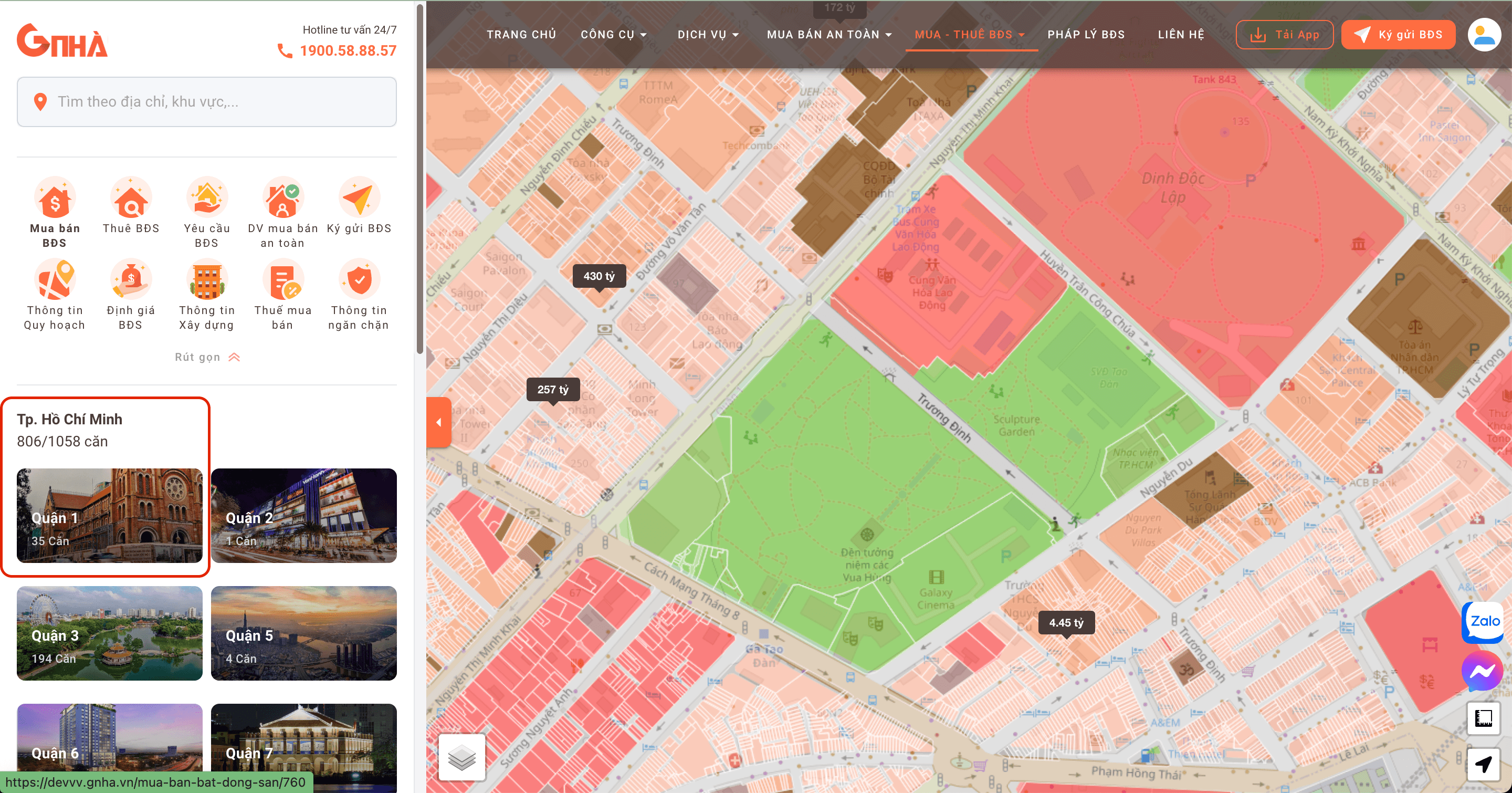Click Hotline tư vấn 24/7 text
The width and height of the screenshot is (1512, 793).
[350, 29]
